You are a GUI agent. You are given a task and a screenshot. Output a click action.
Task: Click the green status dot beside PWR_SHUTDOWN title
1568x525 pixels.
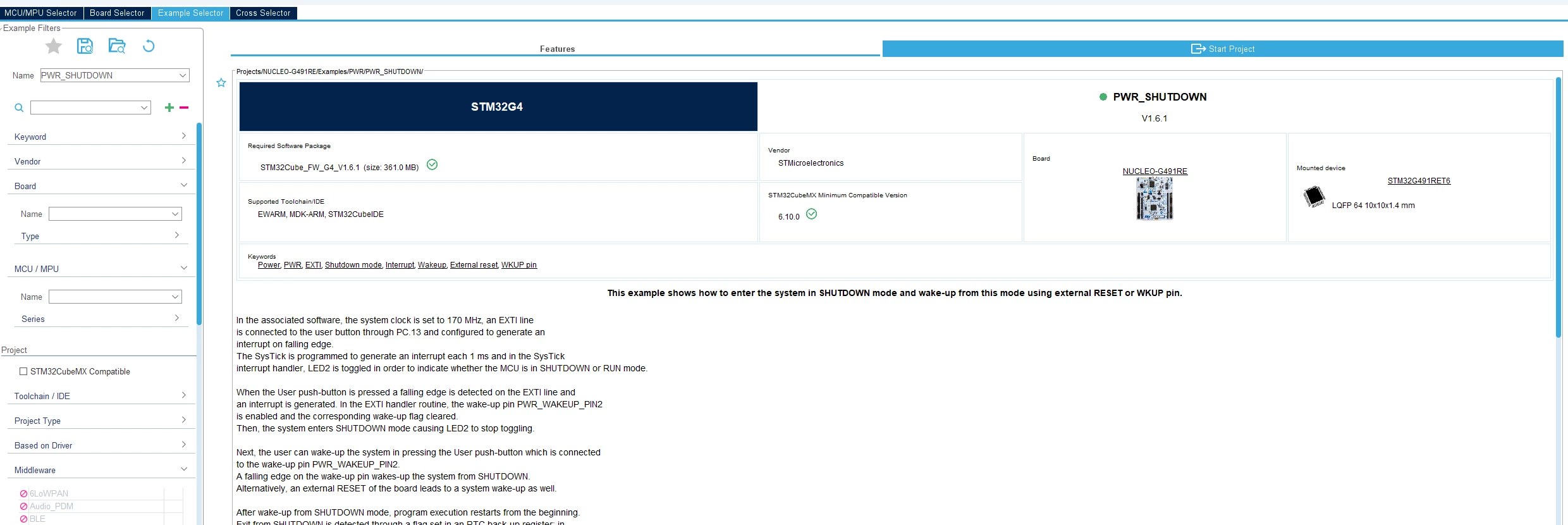1103,97
